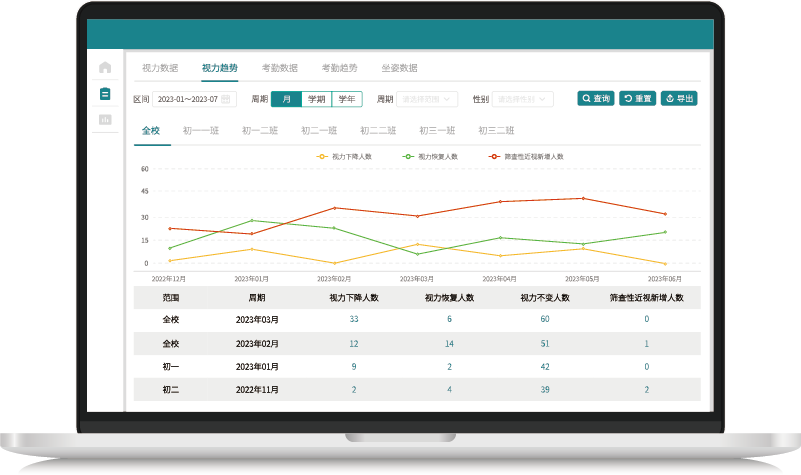The width and height of the screenshot is (801, 475).
Task: Open value 51 in 2023年02月 row
Action: (545, 344)
